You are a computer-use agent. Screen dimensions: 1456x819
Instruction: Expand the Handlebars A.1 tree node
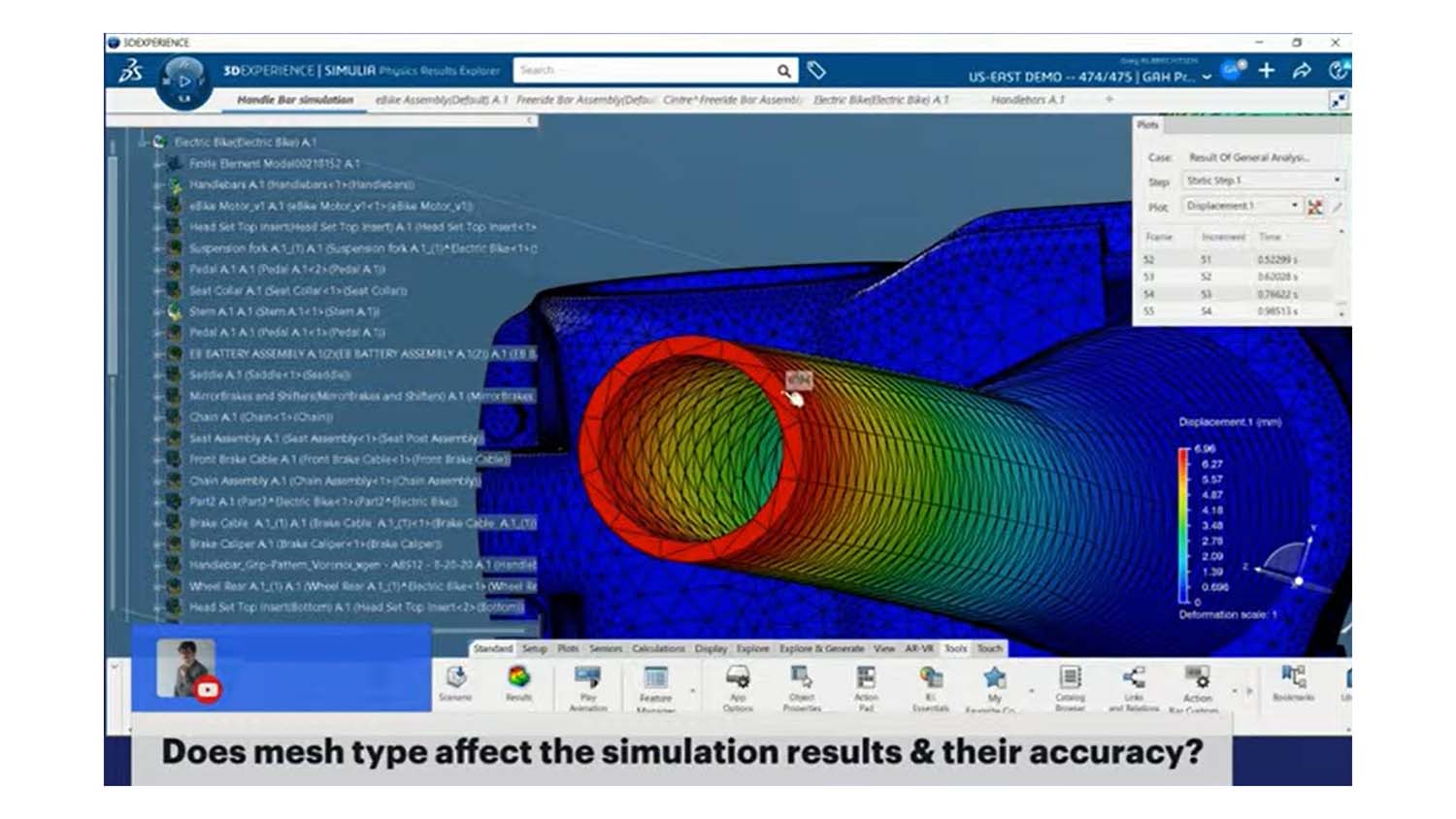pyautogui.click(x=157, y=184)
